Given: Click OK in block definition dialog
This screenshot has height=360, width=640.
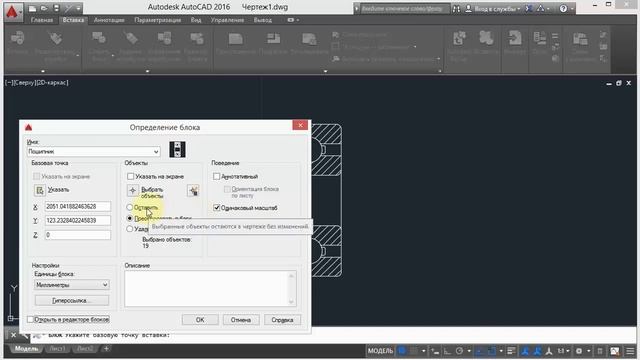Looking at the screenshot, I should coord(200,320).
